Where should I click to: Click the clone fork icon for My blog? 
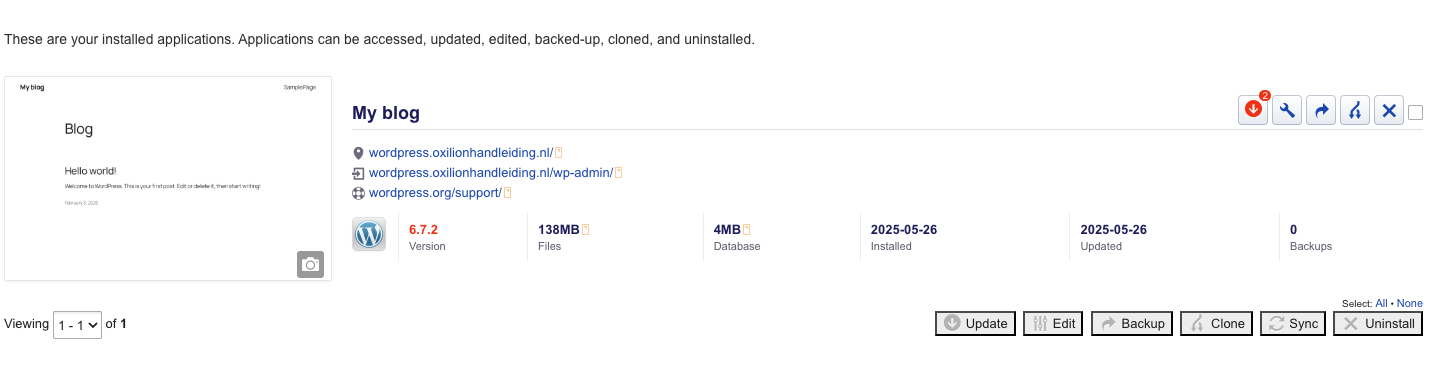coord(1355,111)
